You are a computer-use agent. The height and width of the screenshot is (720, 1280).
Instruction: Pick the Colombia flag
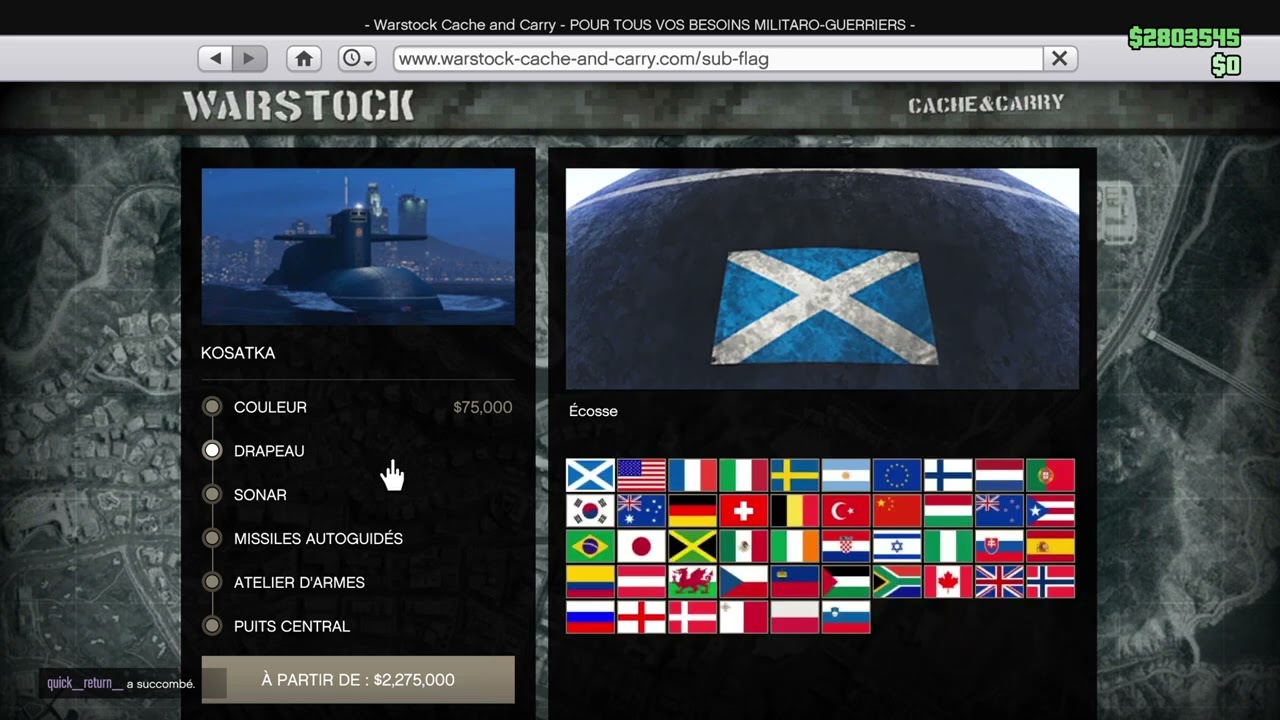point(590,582)
